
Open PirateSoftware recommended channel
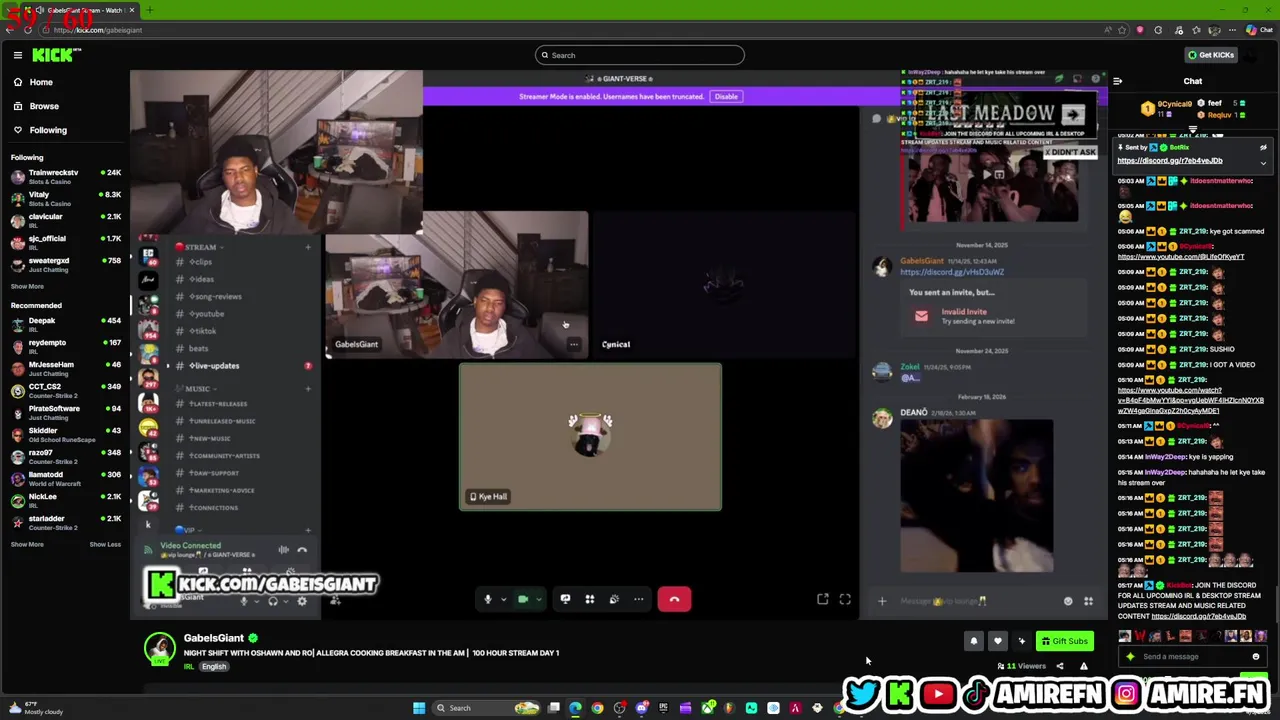[x=65, y=413]
